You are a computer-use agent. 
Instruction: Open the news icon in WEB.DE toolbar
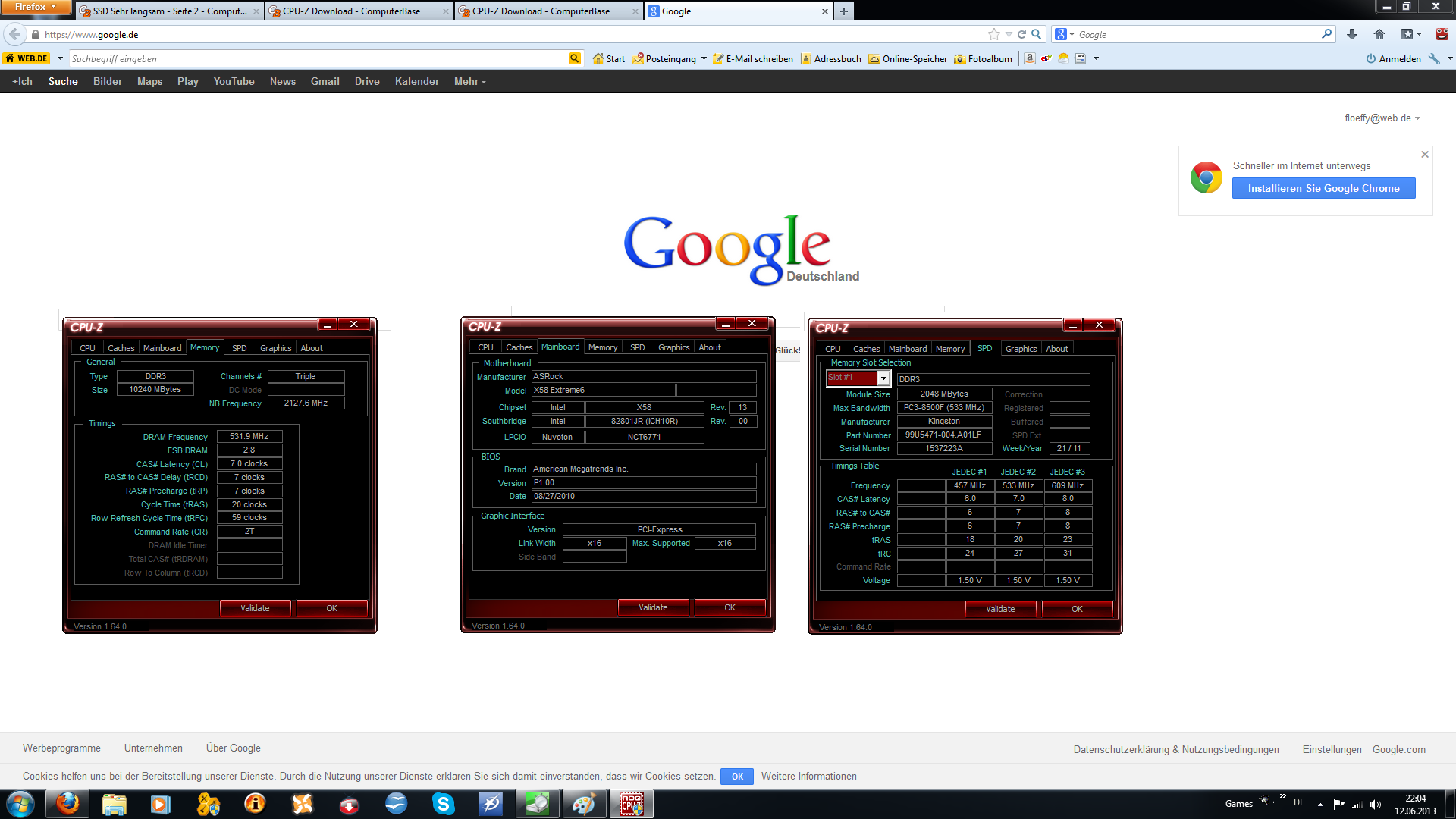pos(1081,58)
